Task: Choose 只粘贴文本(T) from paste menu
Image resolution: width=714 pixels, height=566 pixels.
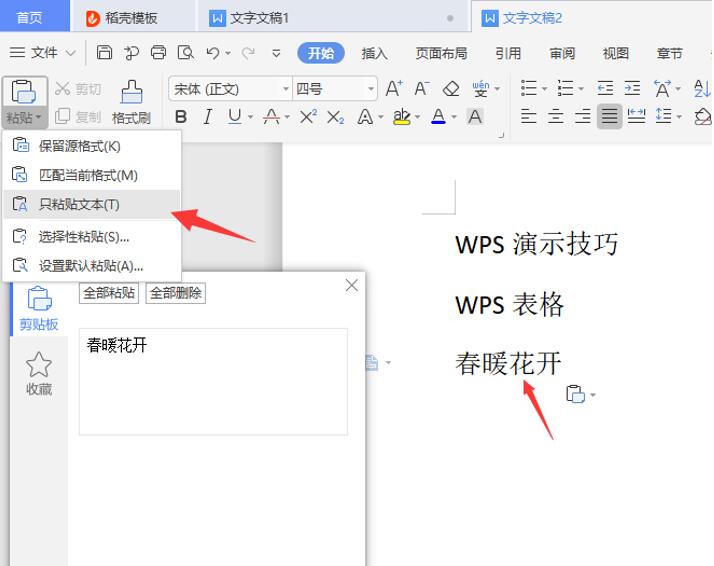Action: (92, 204)
